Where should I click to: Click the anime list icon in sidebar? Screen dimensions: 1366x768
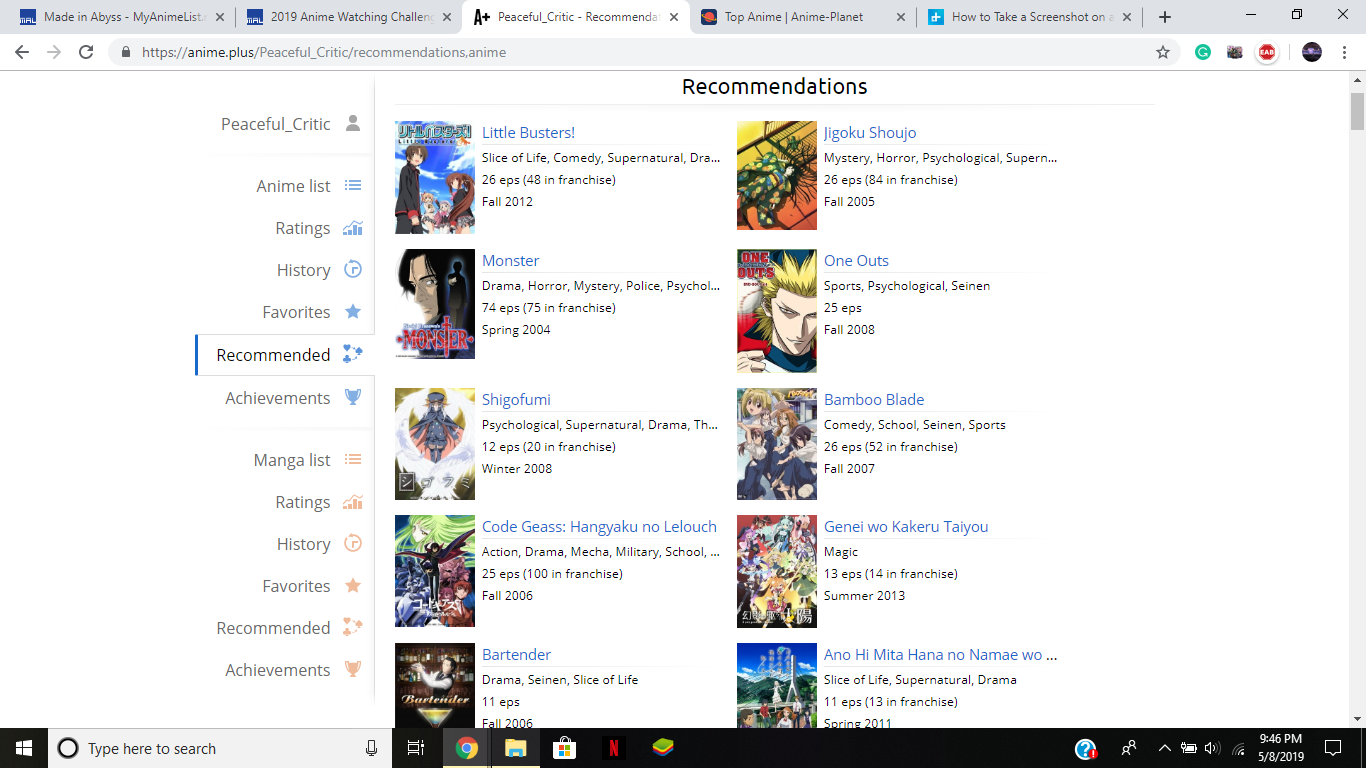[x=352, y=185]
